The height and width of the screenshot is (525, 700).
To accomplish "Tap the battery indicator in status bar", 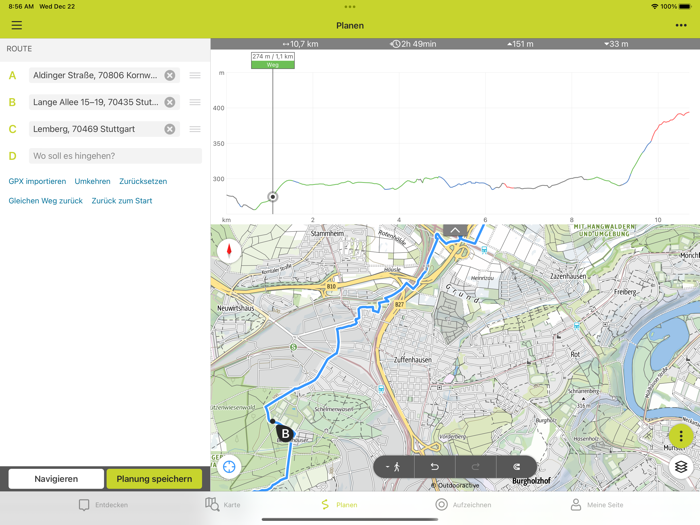I will [x=685, y=7].
